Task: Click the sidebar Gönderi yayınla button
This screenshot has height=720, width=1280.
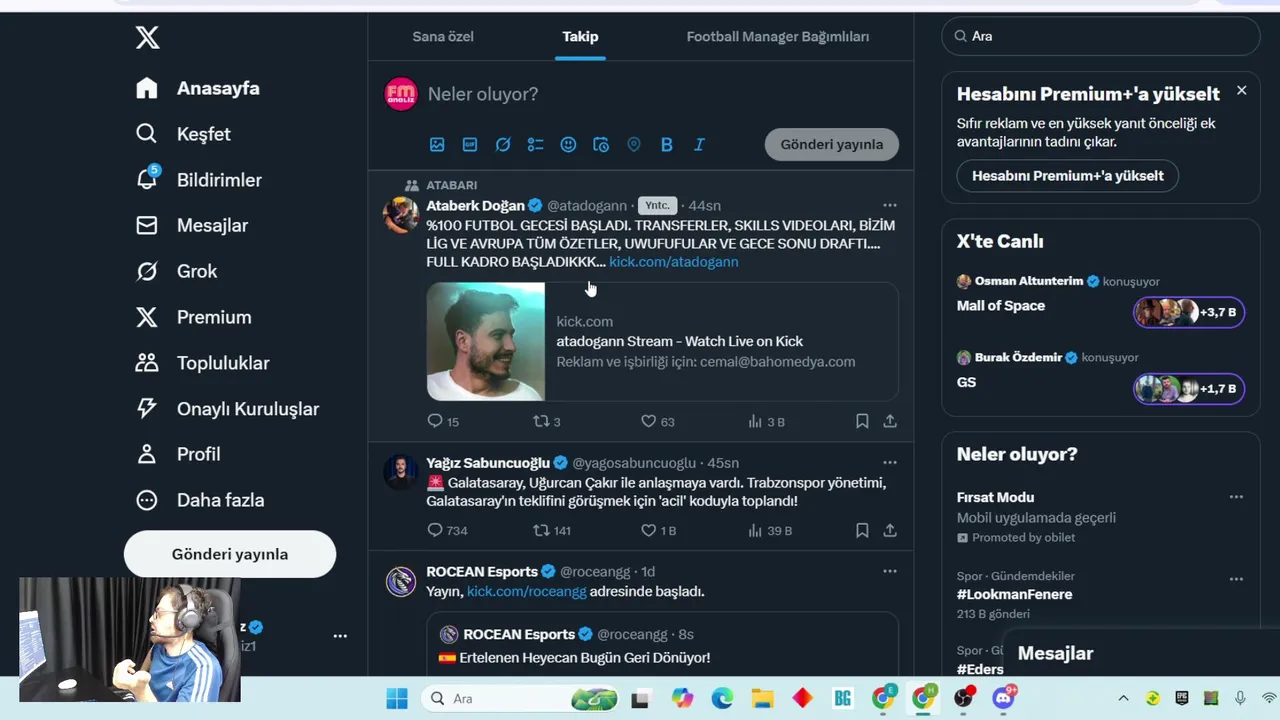Action: click(x=230, y=554)
